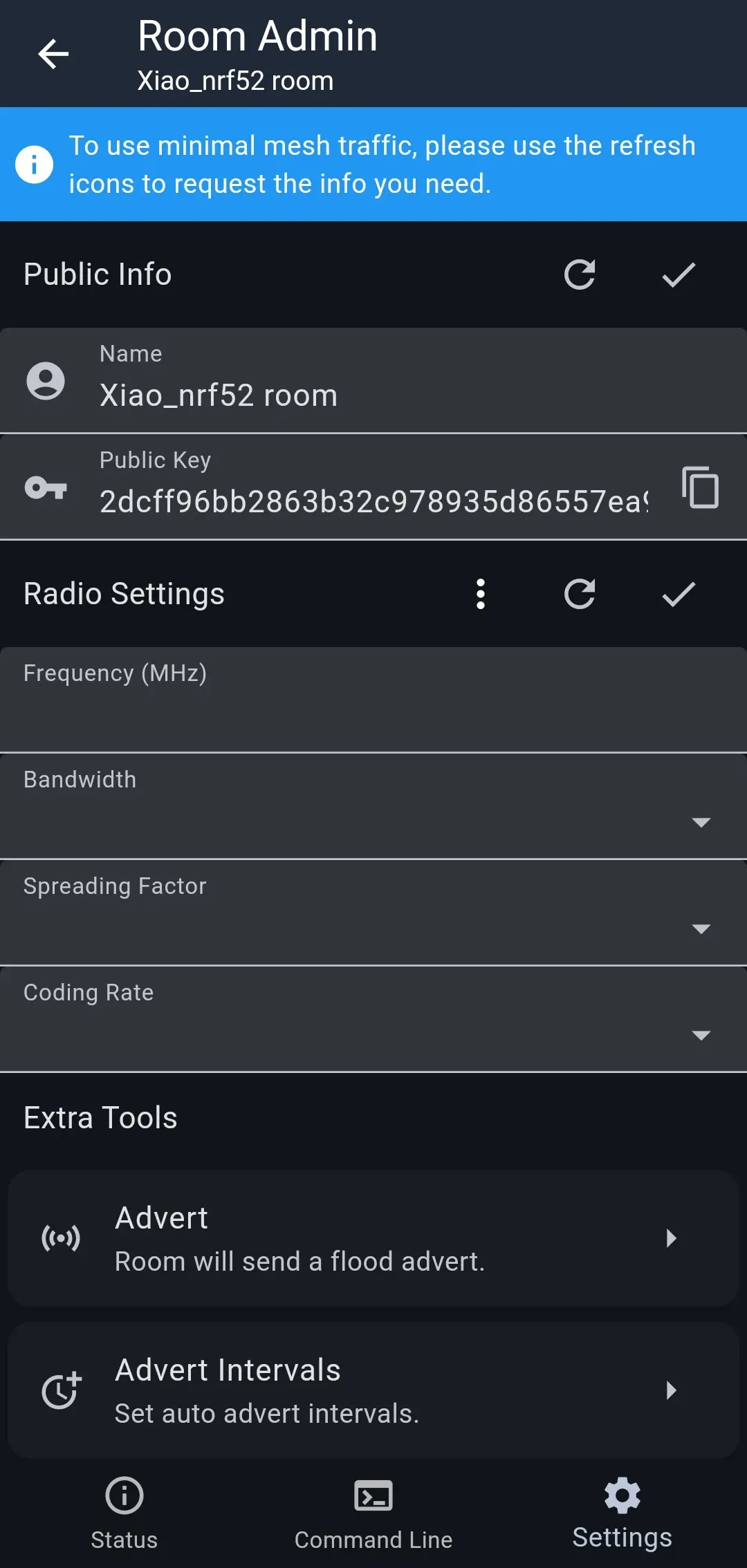This screenshot has width=747, height=1568.
Task: Refresh the Radio Settings section
Action: tap(580, 594)
